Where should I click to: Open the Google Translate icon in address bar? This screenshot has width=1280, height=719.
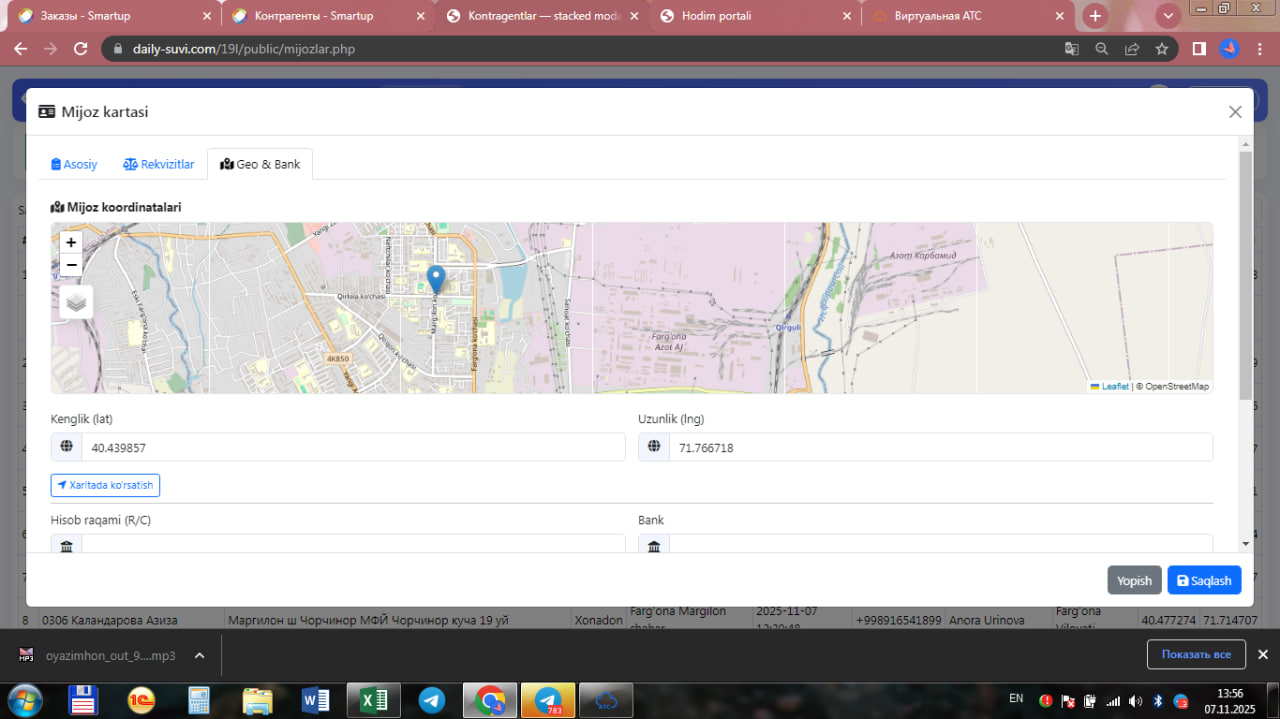tap(1071, 49)
